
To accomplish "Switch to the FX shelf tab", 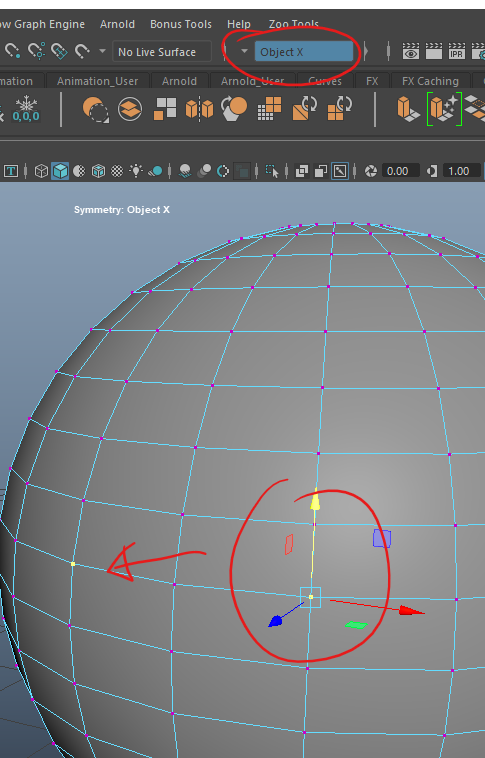I will pyautogui.click(x=372, y=81).
